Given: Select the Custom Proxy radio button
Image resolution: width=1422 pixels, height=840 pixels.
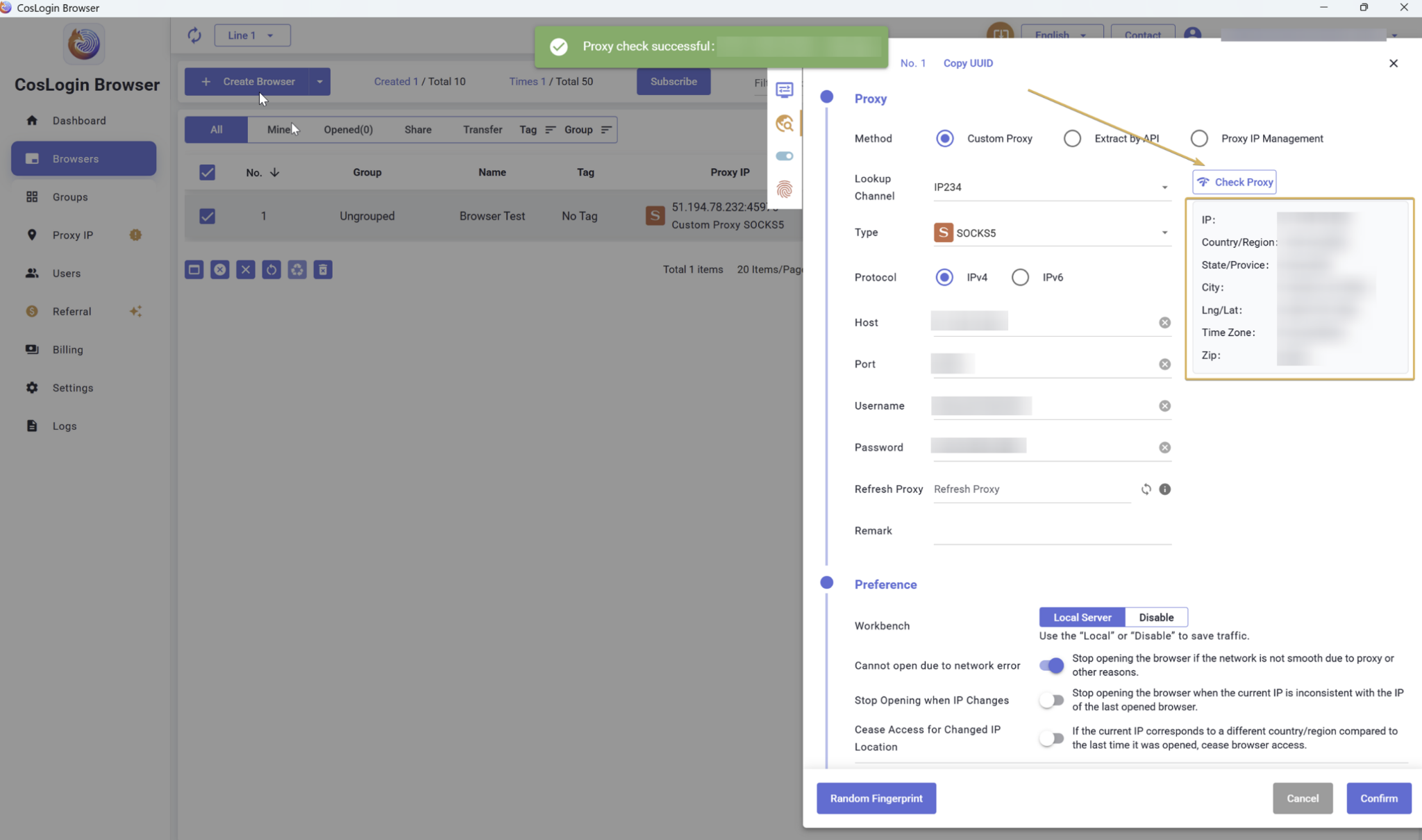Looking at the screenshot, I should point(944,138).
